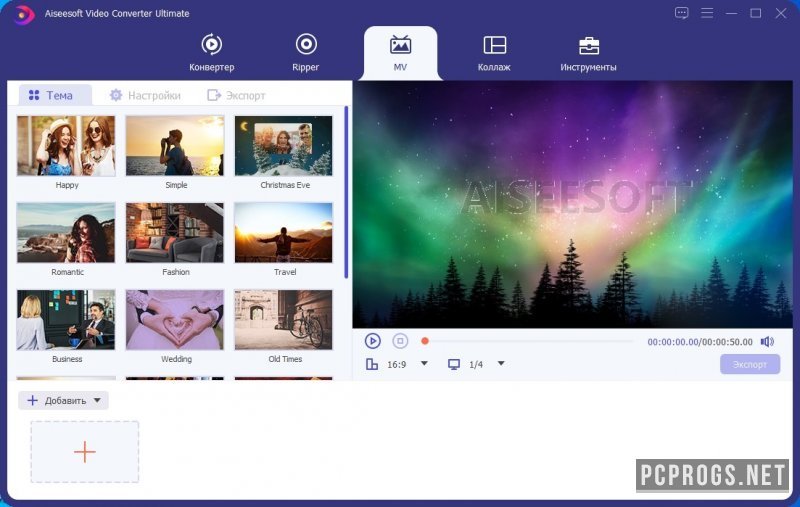
Task: Expand the 1/4 preview quality dropdown
Action: pyautogui.click(x=501, y=364)
